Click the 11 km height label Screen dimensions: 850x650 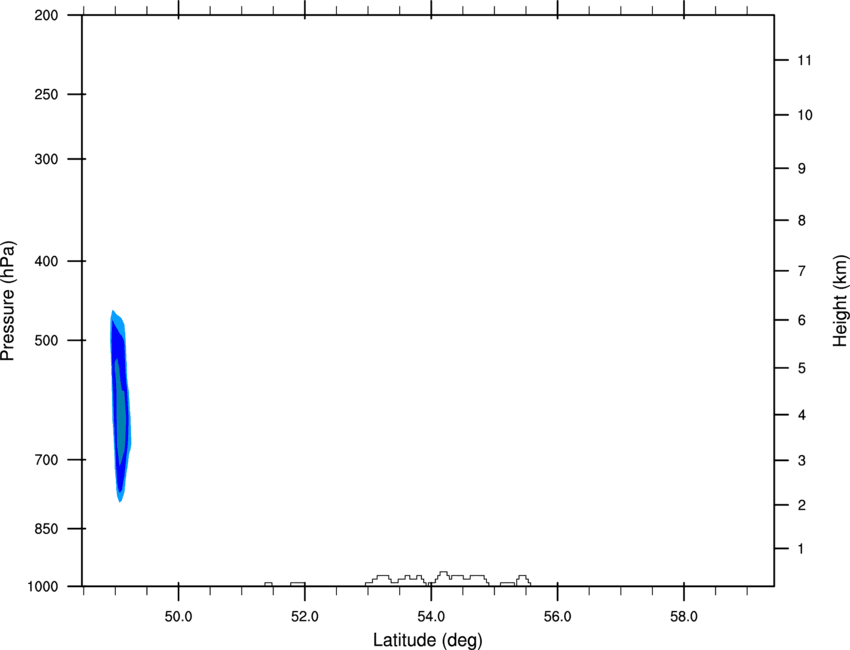click(x=805, y=60)
